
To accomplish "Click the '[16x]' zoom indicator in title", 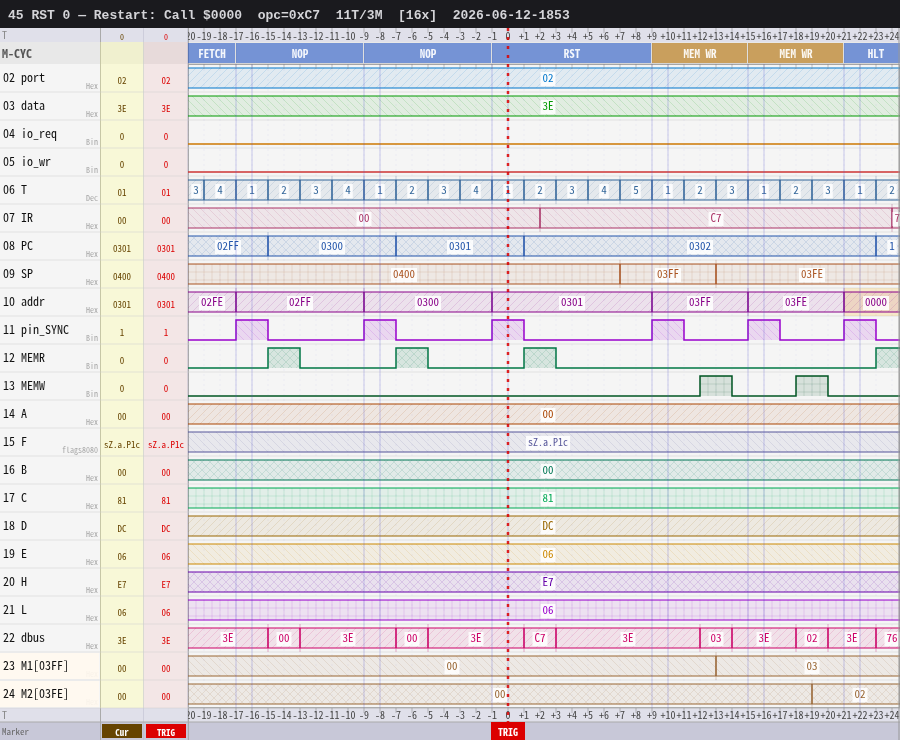I will (x=417, y=15).
